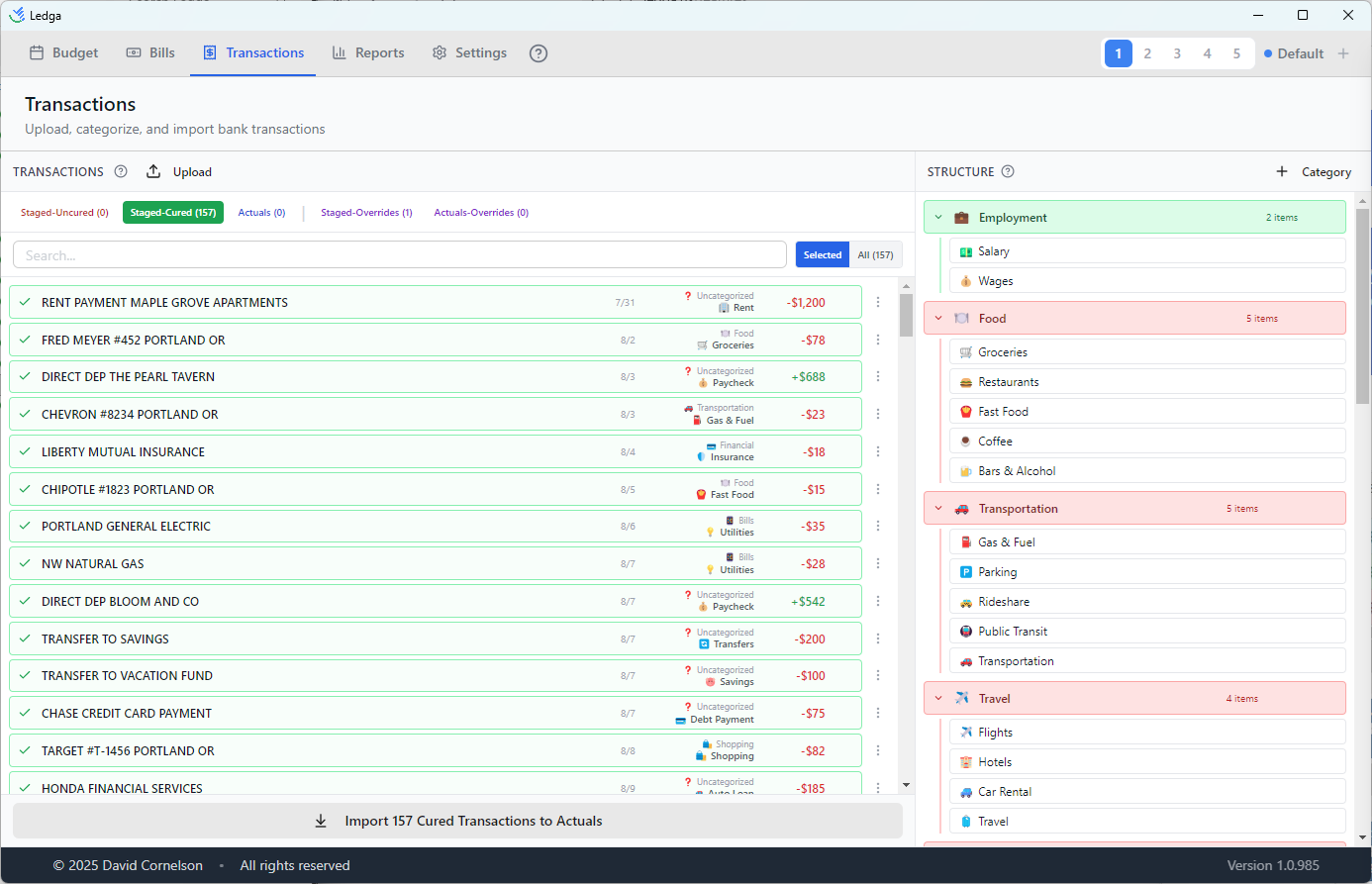Click the transactions list scrollbar thumb
Screen dimensions: 1372x884
(x=906, y=315)
